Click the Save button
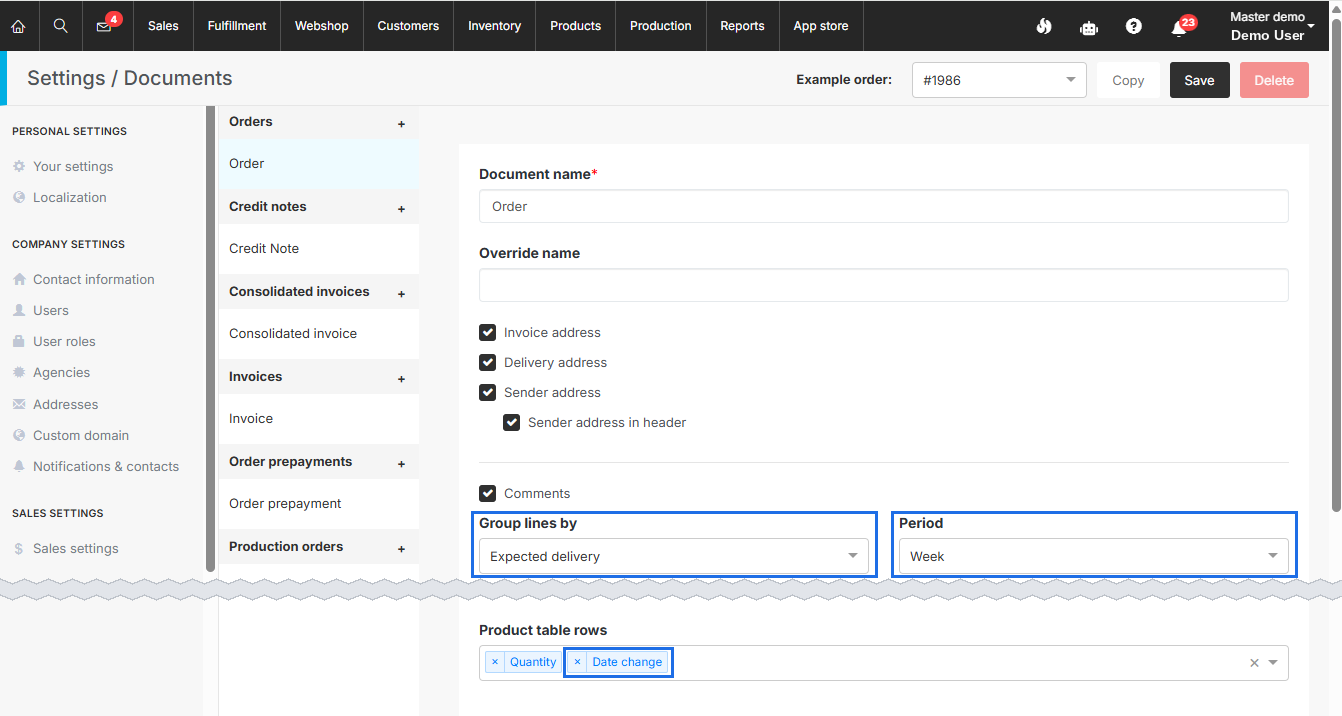 (x=1199, y=80)
